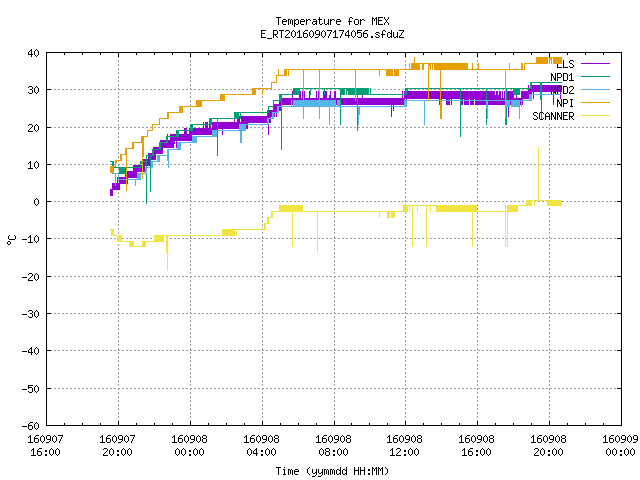Click the y-axis label 30
The height and width of the screenshot is (480, 640).
point(33,90)
